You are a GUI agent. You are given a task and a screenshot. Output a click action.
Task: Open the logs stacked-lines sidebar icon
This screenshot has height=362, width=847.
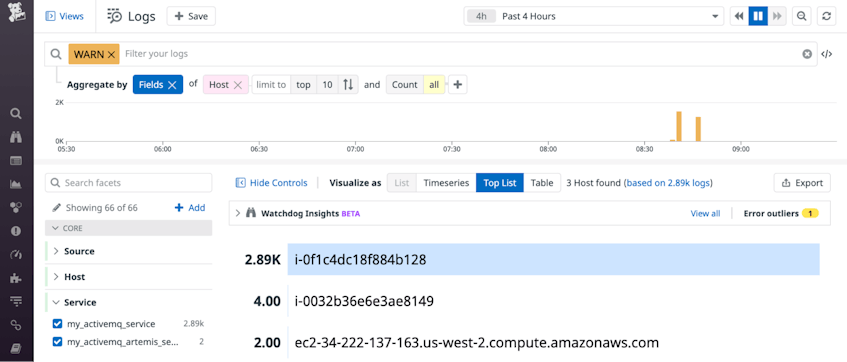coord(16,301)
